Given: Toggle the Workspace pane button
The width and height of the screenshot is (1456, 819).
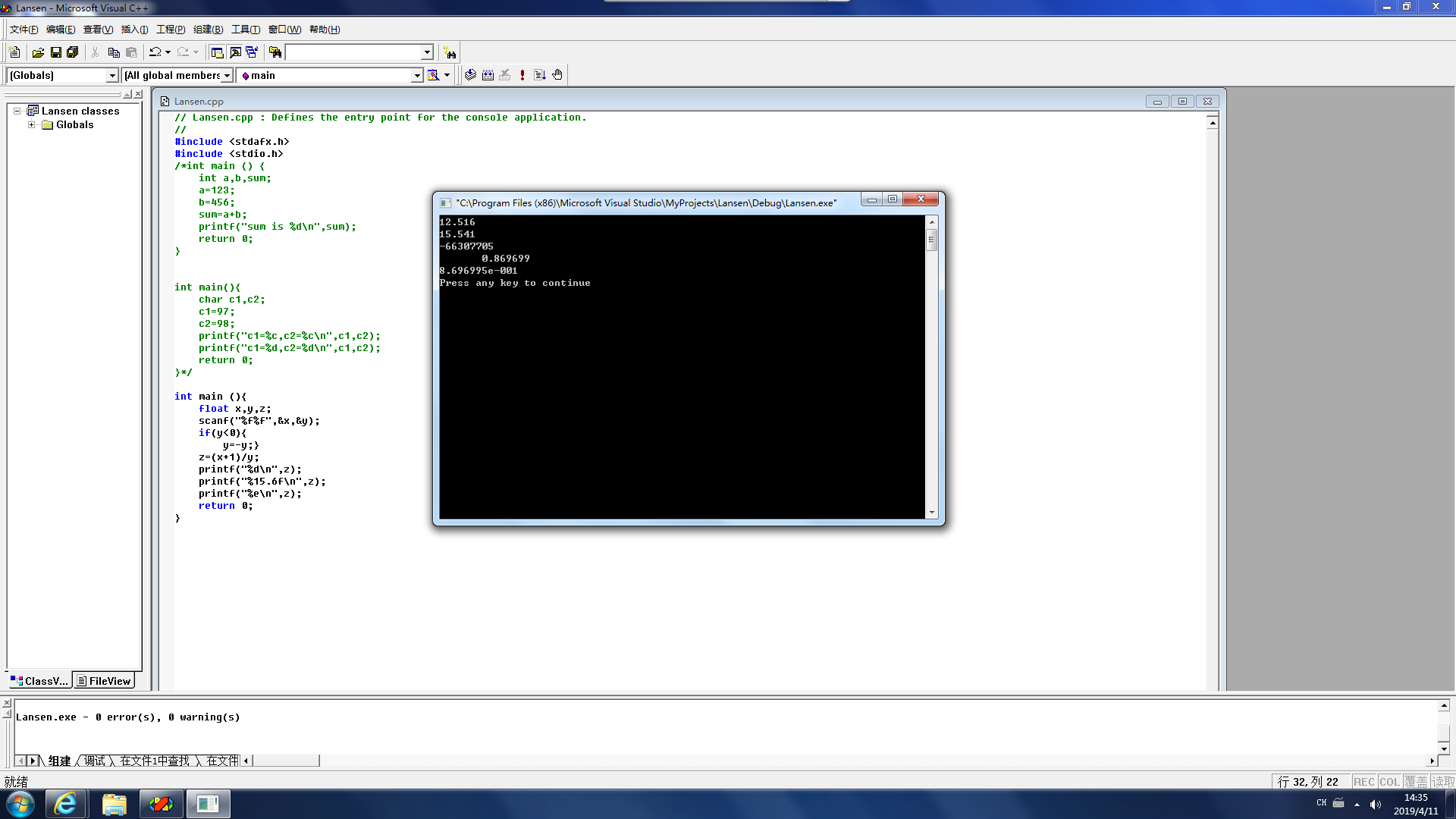Looking at the screenshot, I should click(x=217, y=52).
